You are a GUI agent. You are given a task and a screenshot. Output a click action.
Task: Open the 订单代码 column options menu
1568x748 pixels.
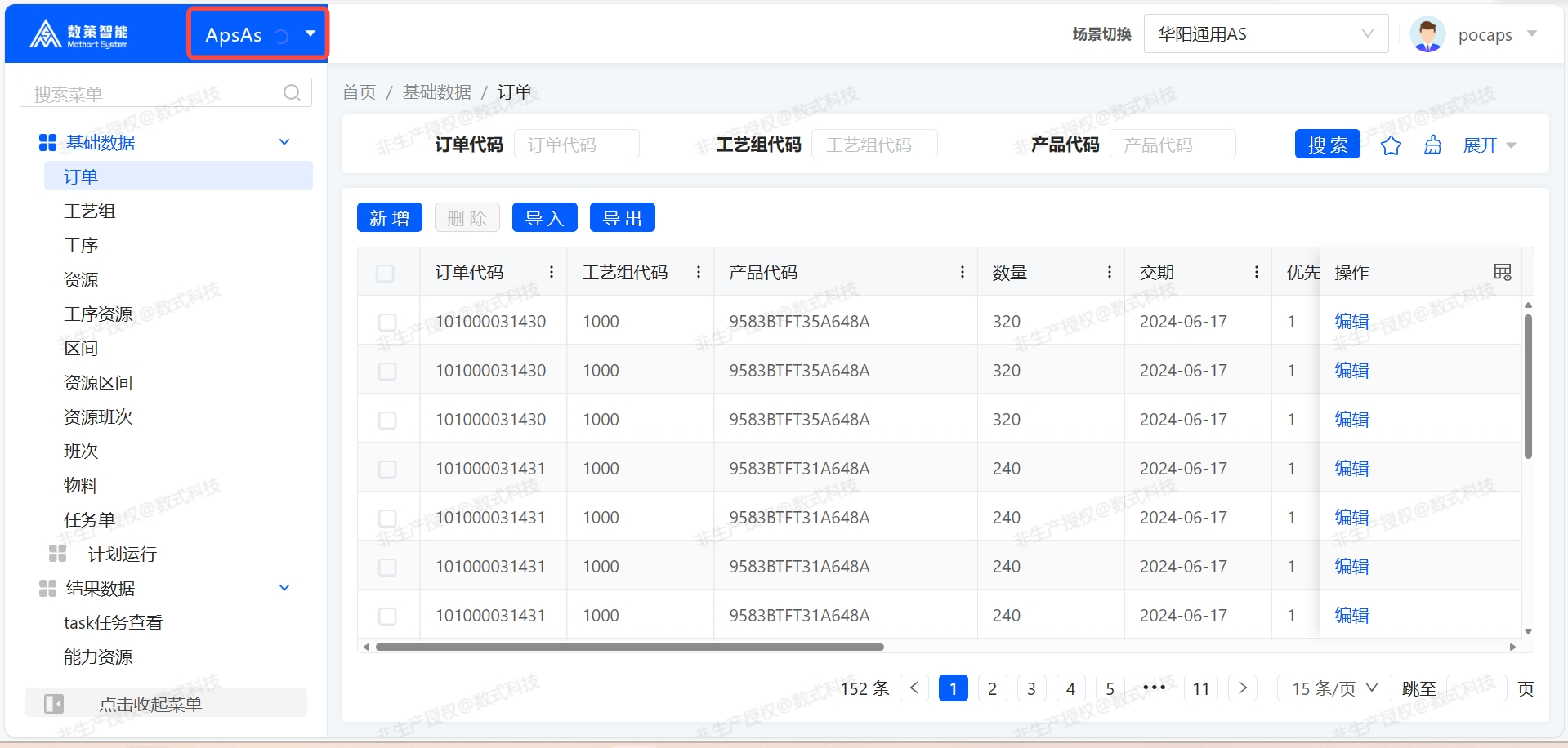pyautogui.click(x=552, y=272)
